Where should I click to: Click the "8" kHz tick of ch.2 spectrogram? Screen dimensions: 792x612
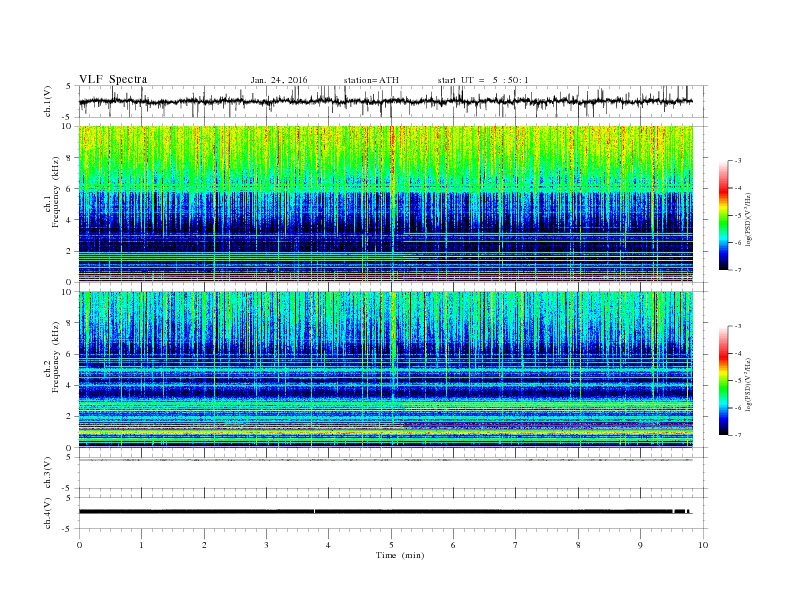click(x=69, y=323)
